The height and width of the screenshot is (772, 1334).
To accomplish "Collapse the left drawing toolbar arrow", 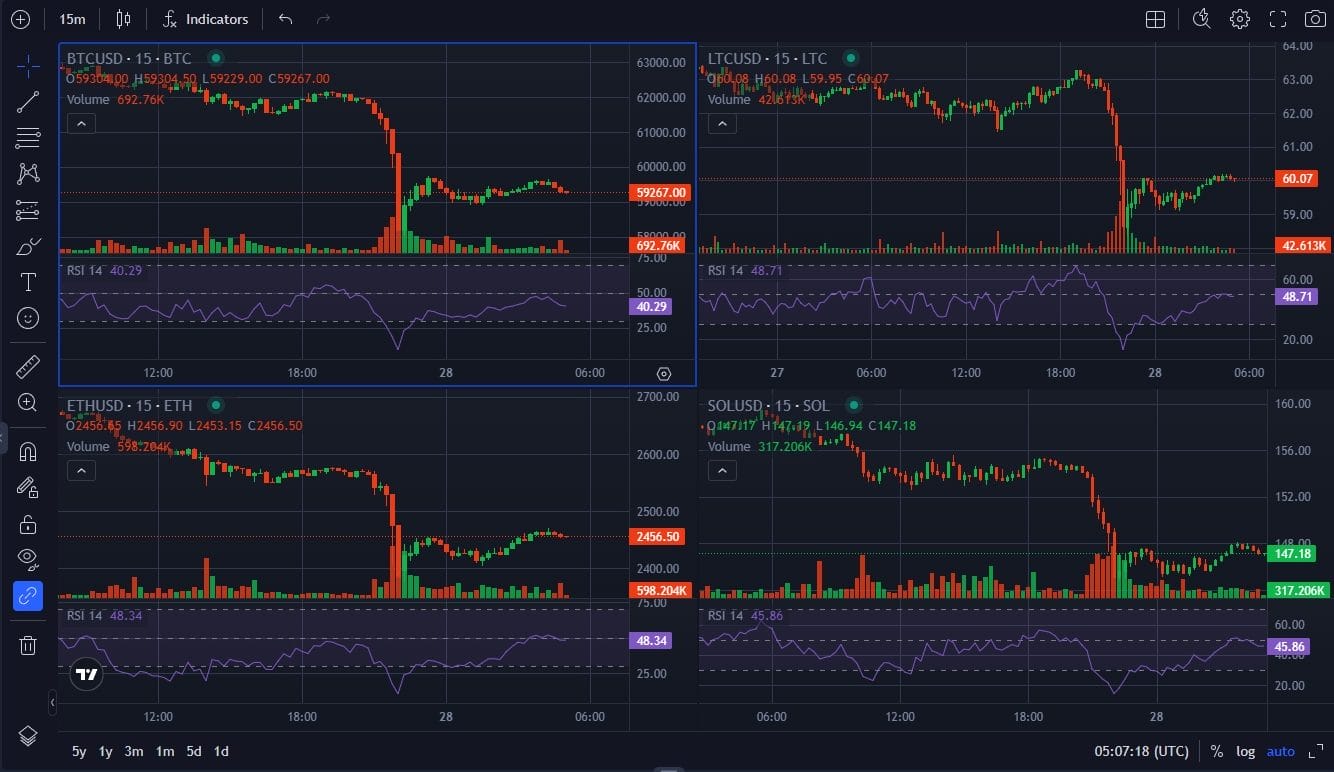I will point(53,703).
